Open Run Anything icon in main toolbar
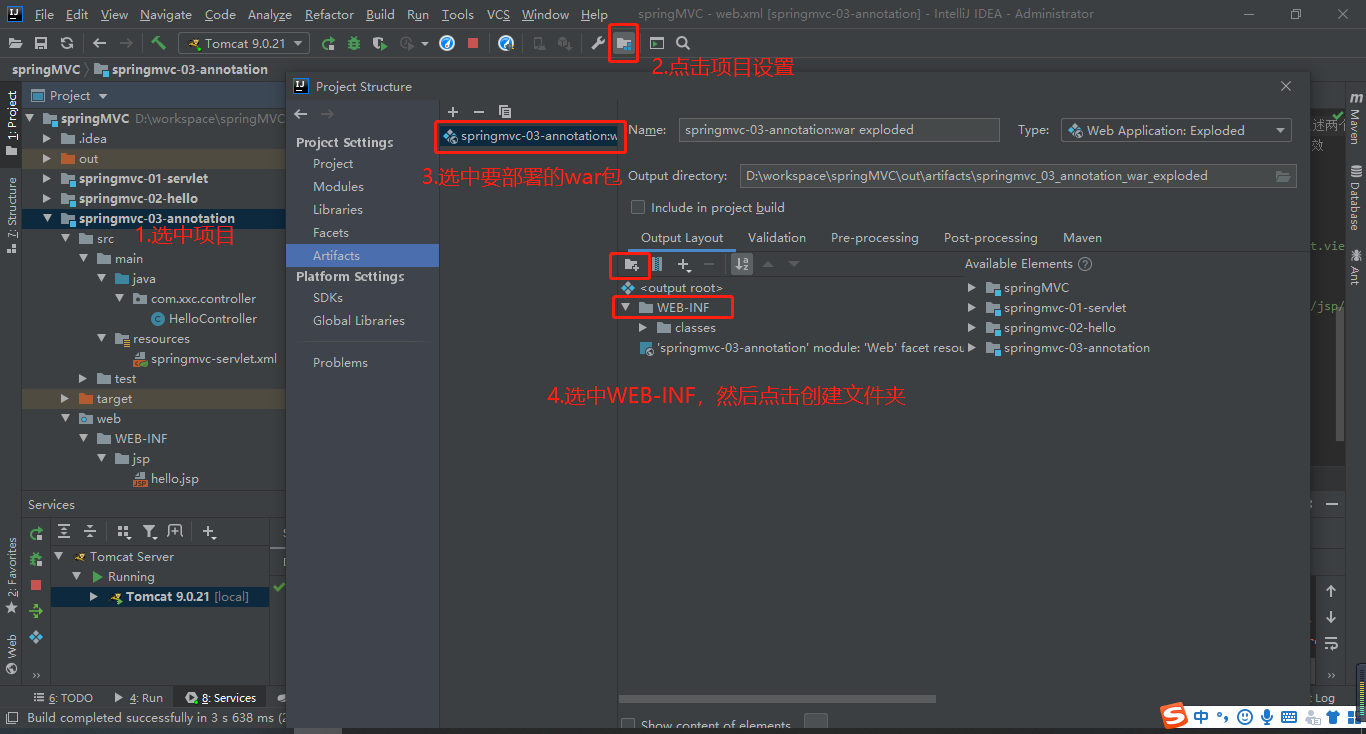 [656, 43]
